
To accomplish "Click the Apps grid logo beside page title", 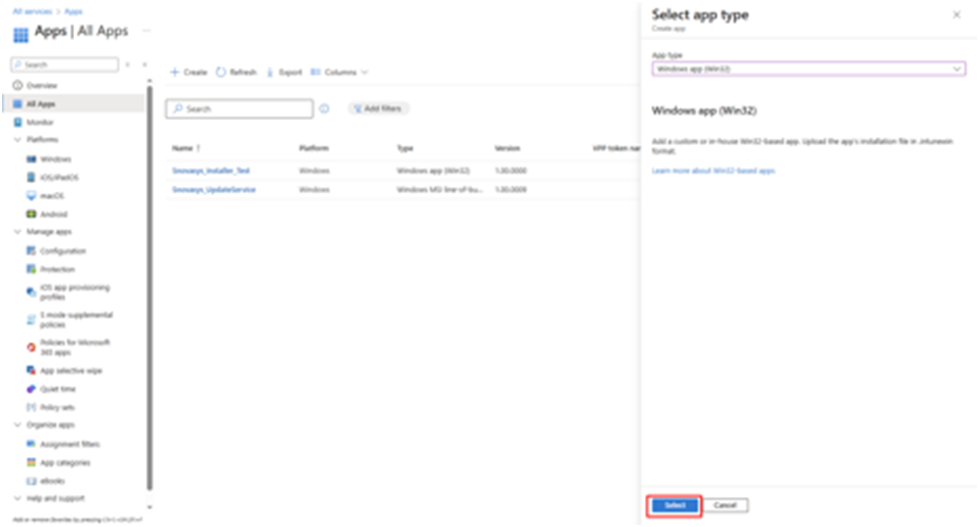I will (21, 35).
